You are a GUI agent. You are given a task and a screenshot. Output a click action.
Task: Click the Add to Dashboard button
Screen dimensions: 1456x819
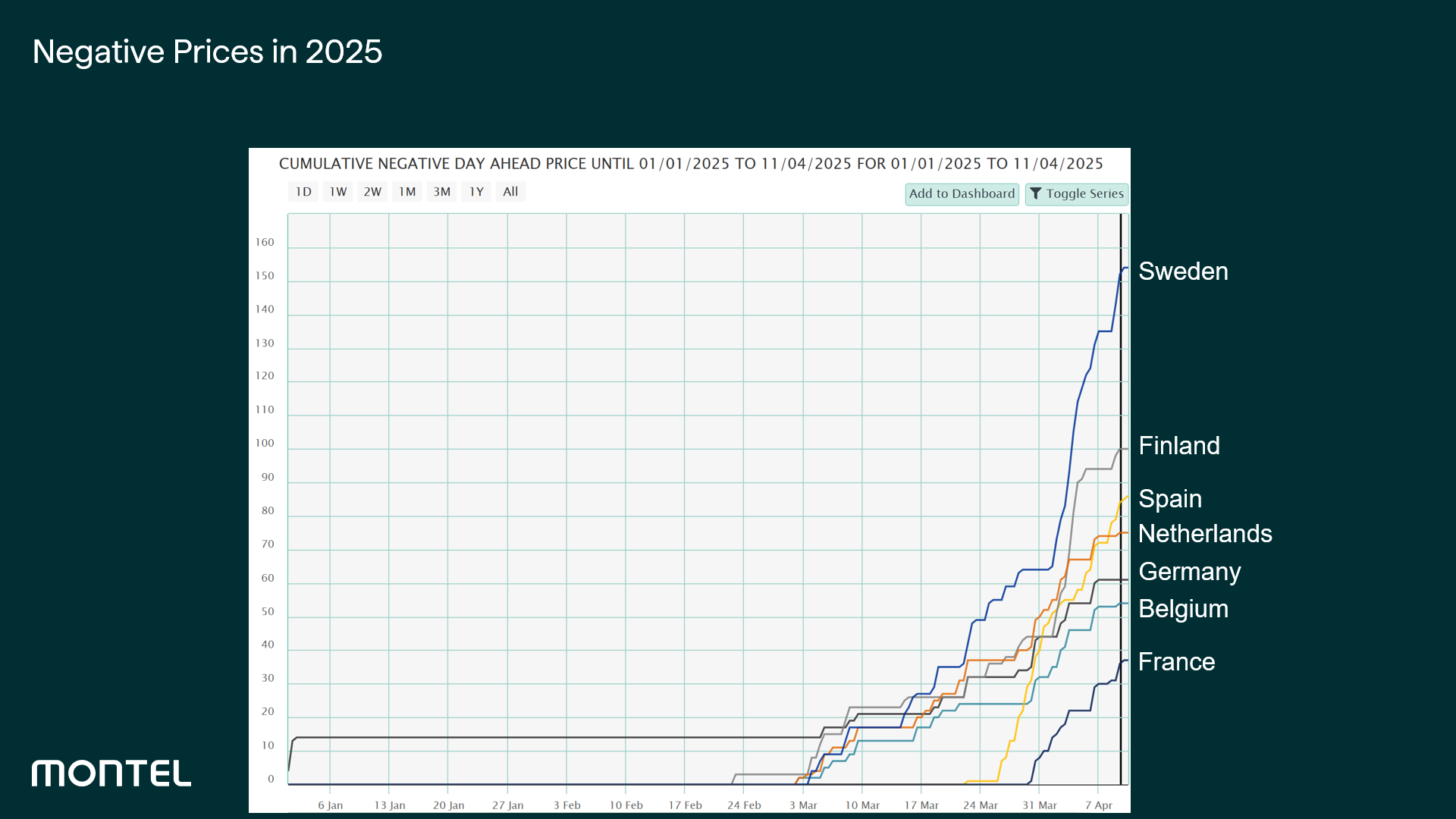(962, 194)
